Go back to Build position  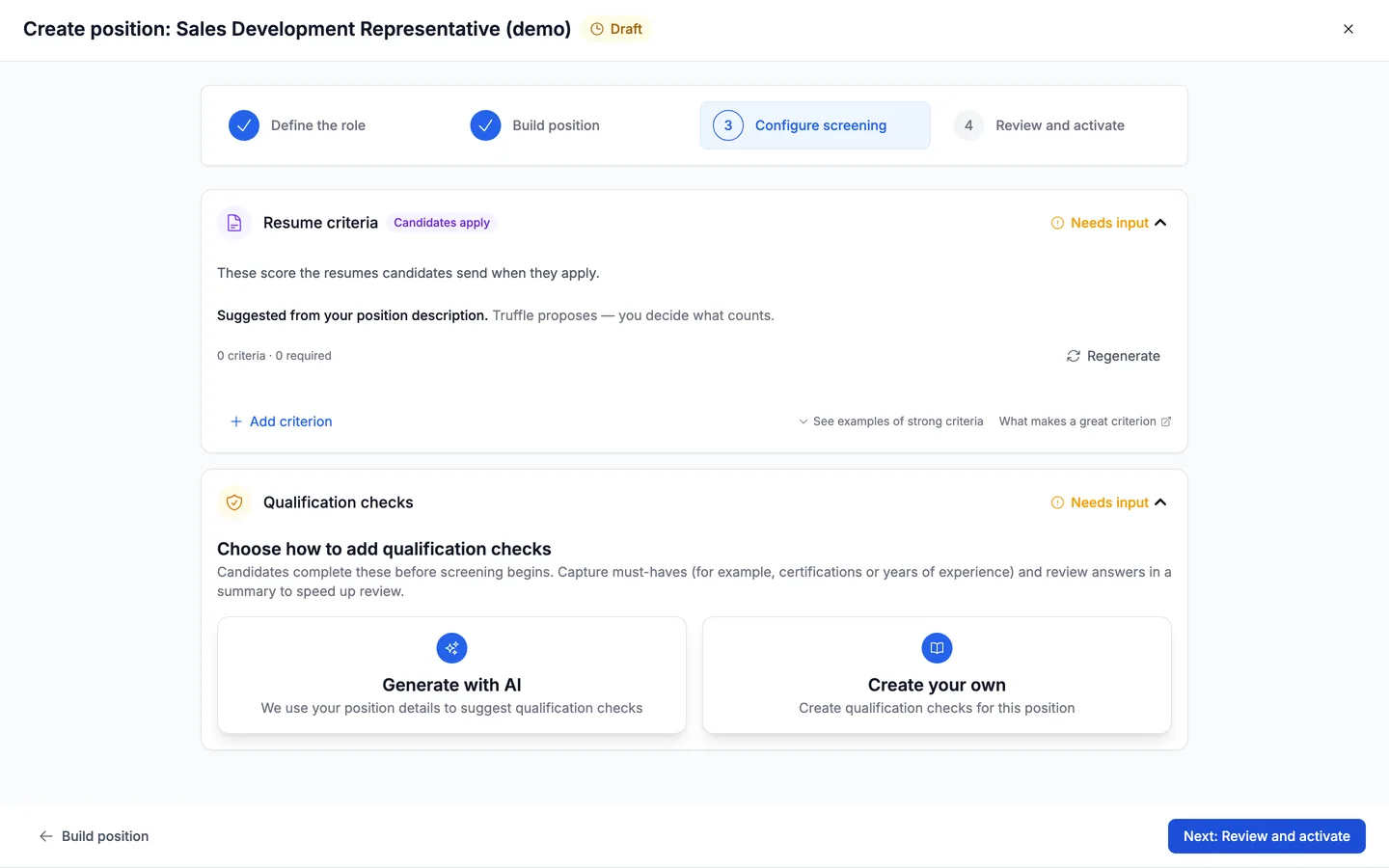(x=94, y=836)
